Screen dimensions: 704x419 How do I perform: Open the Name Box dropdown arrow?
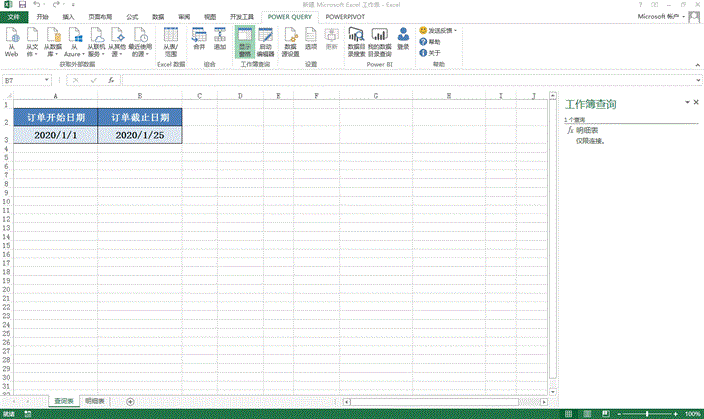tap(46, 80)
